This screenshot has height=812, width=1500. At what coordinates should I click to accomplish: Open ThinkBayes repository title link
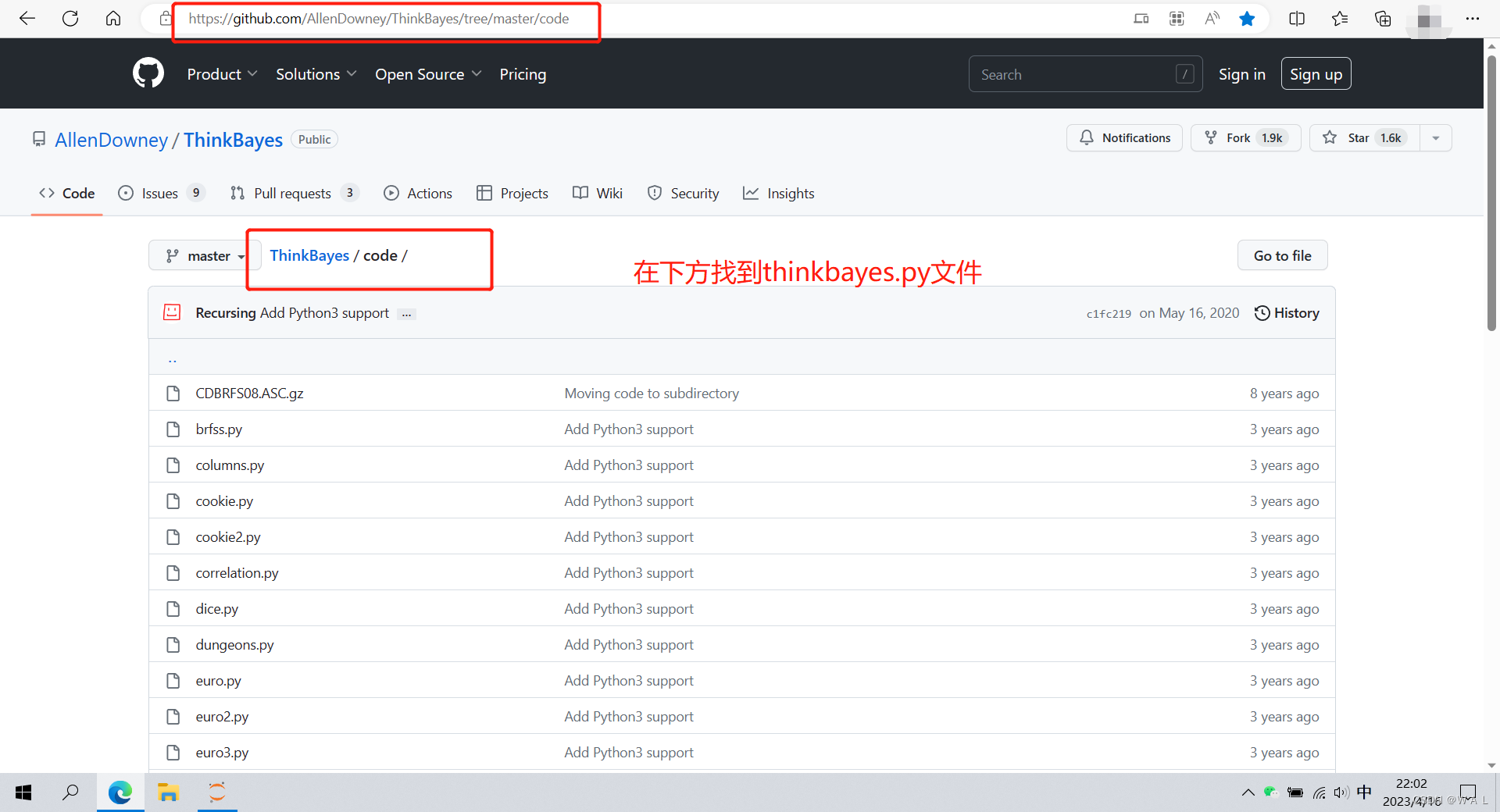pyautogui.click(x=233, y=140)
